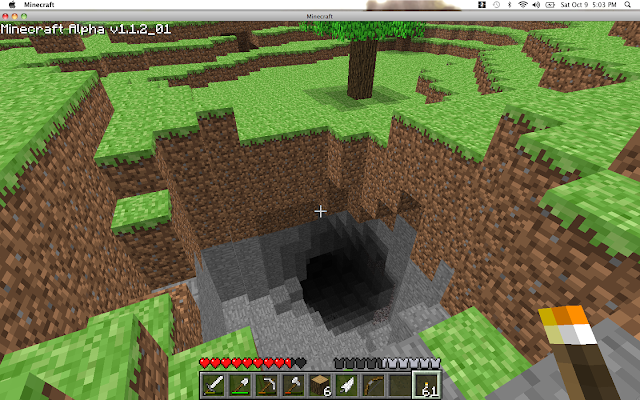The image size is (640, 400).
Task: Open the Bluetooth menu
Action: [509, 4]
